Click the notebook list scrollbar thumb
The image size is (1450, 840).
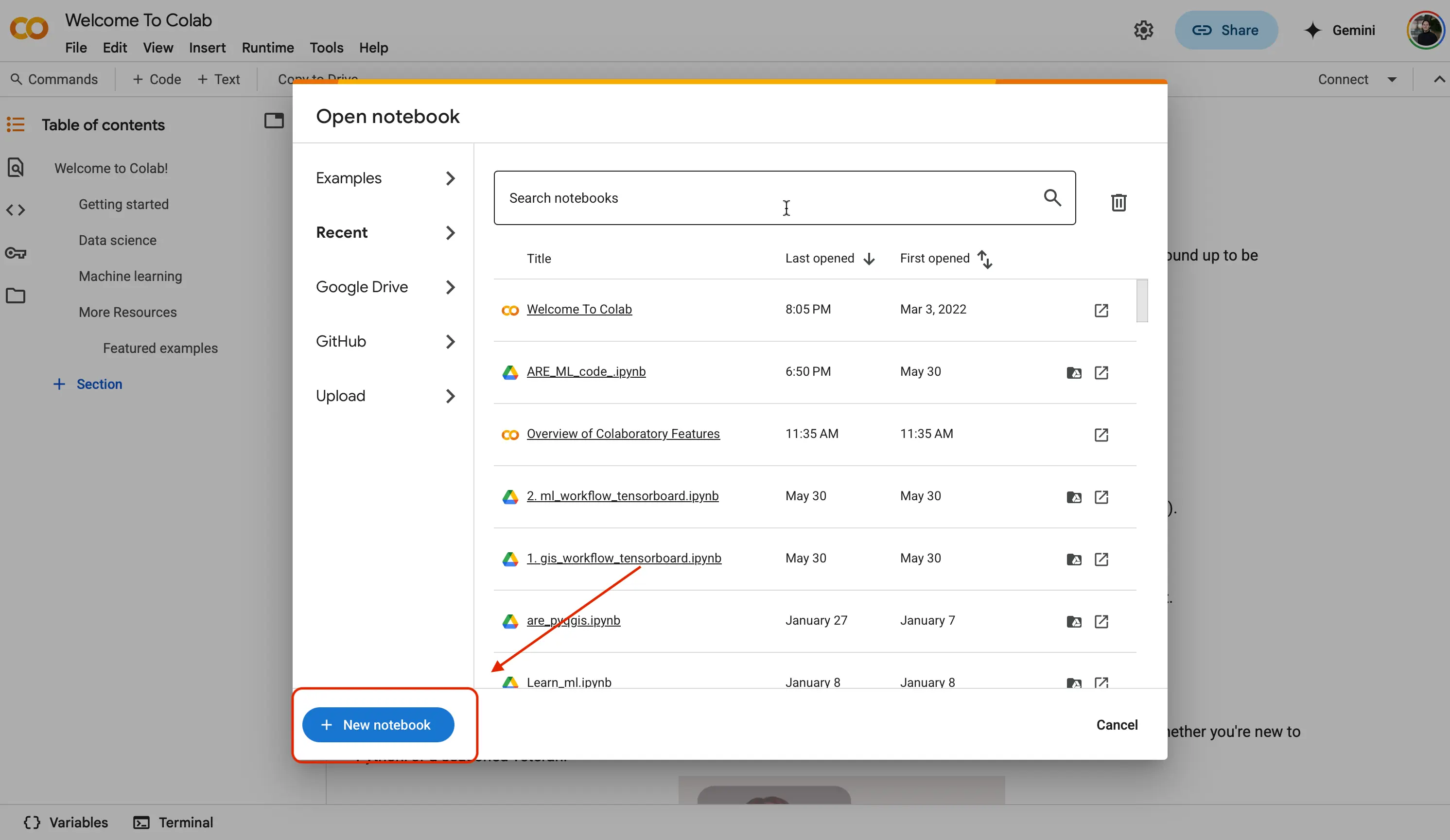[x=1142, y=301]
